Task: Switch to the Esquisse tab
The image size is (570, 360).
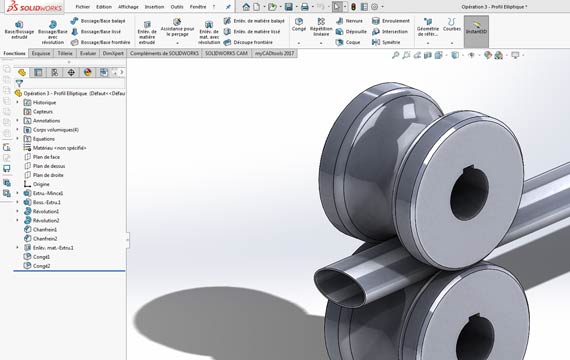Action: pyautogui.click(x=41, y=53)
